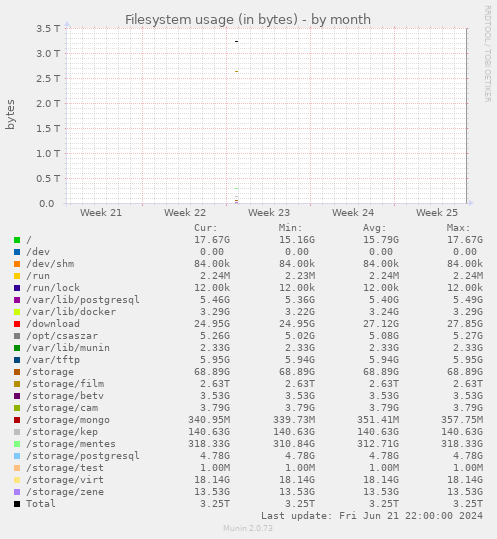Select the /storage/virt legend label
497x539 pixels.
[x=65, y=480]
